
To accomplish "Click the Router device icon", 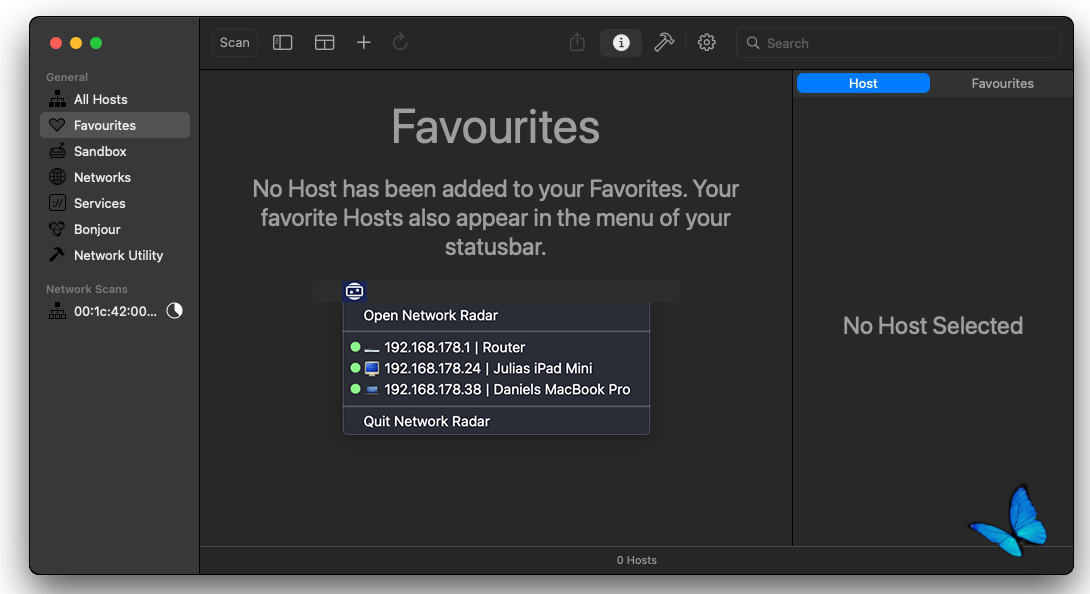I will [372, 349].
